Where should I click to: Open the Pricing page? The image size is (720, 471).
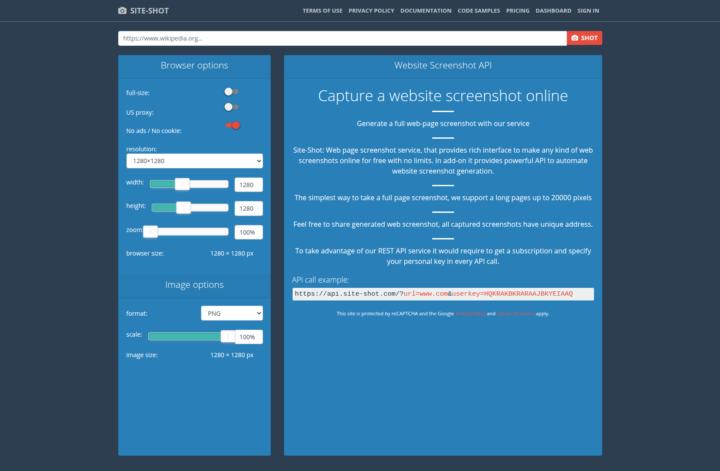518,11
